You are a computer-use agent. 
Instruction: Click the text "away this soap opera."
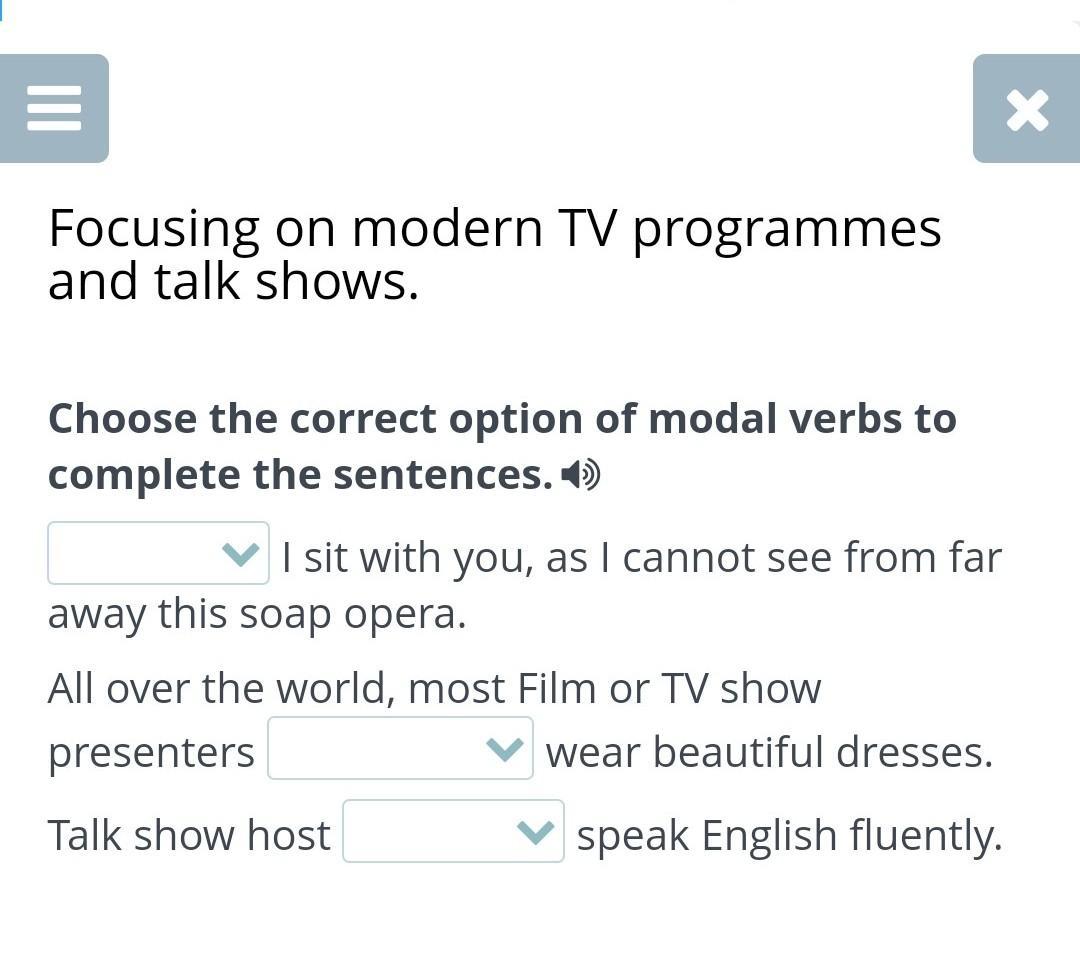tap(257, 613)
